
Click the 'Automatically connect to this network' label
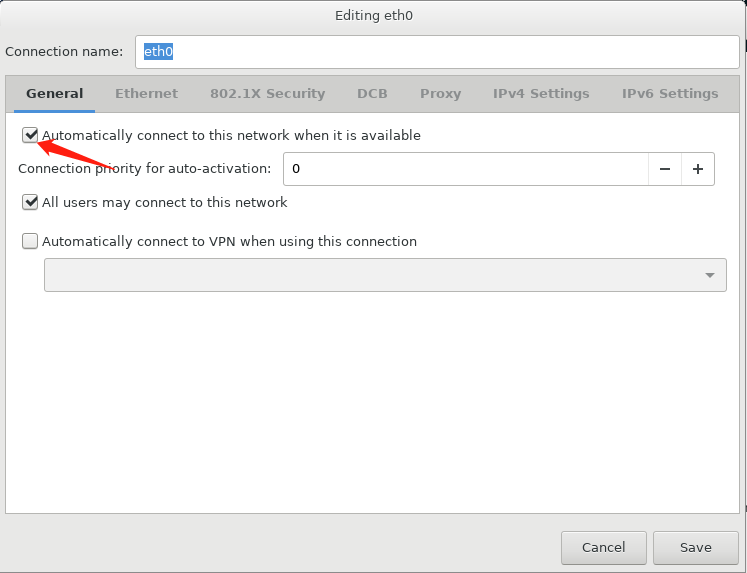(231, 135)
